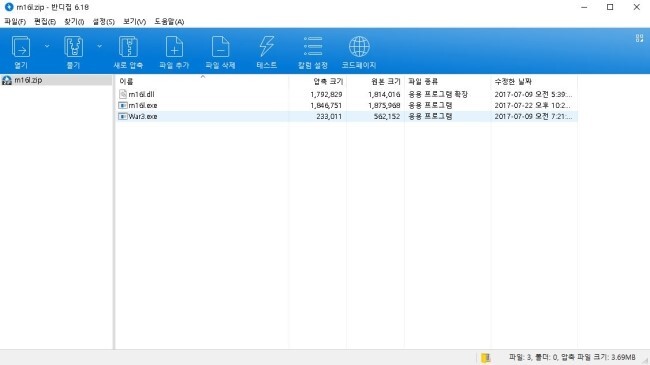Click original size 562,152 cell
Image resolution: width=650 pixels, height=365 pixels.
(x=387, y=117)
